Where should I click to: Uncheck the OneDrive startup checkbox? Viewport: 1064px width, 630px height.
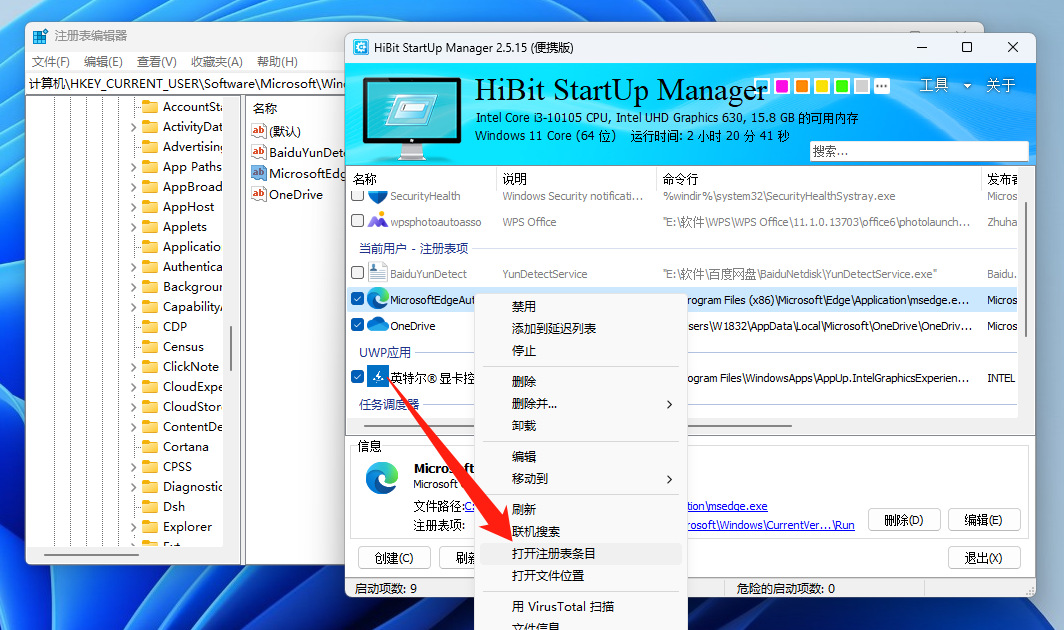(x=358, y=325)
